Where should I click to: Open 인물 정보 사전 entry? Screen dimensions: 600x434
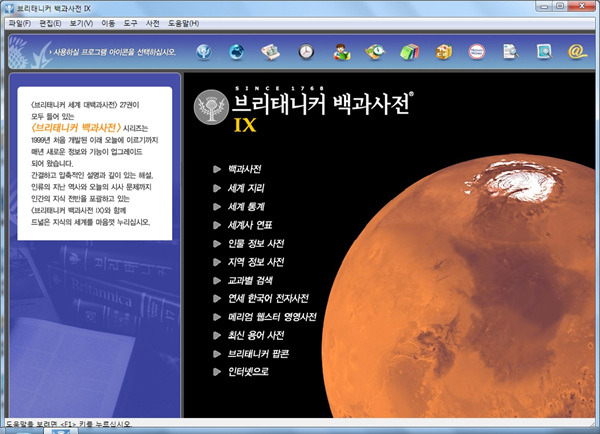(256, 243)
